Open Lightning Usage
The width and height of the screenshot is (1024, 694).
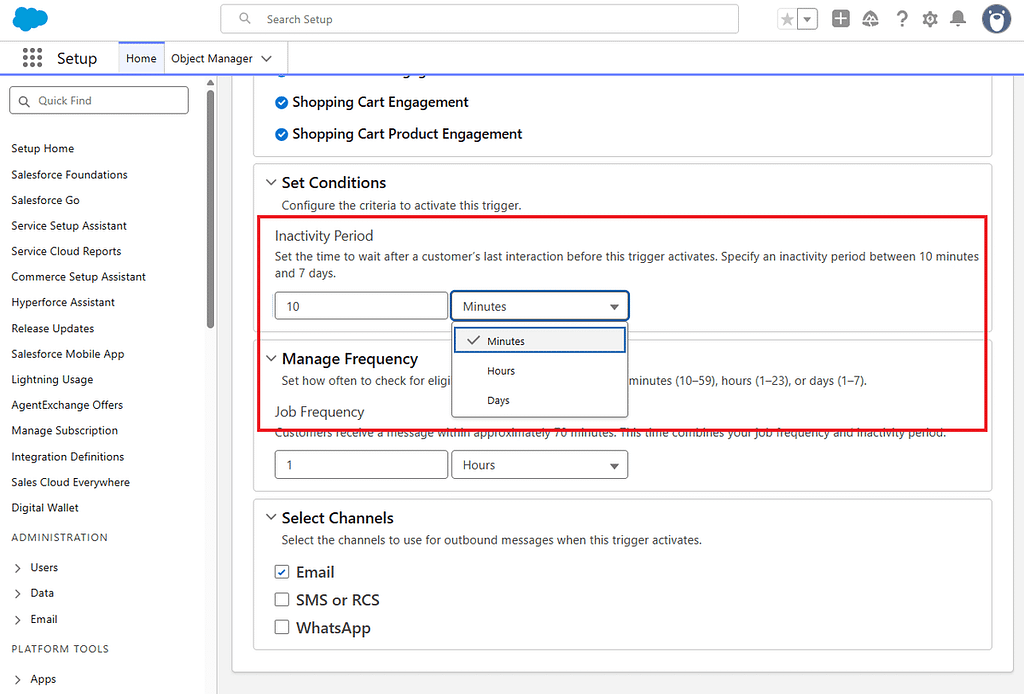pos(52,379)
